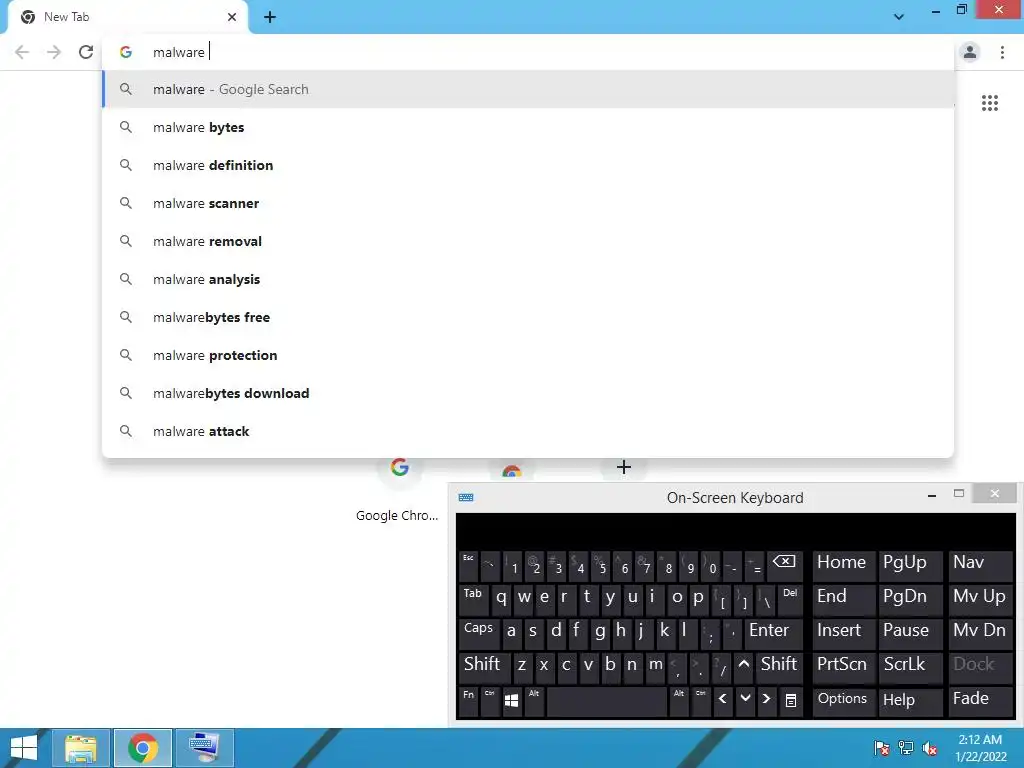Choose the "malware - Google Search" suggestion
Image resolution: width=1024 pixels, height=768 pixels.
[x=528, y=89]
